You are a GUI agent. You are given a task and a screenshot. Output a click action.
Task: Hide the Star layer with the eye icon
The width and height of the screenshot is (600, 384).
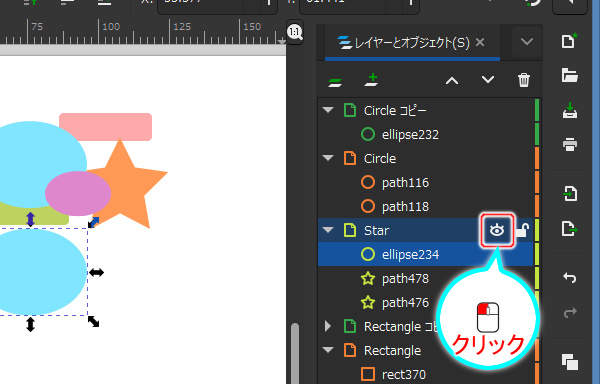point(497,230)
